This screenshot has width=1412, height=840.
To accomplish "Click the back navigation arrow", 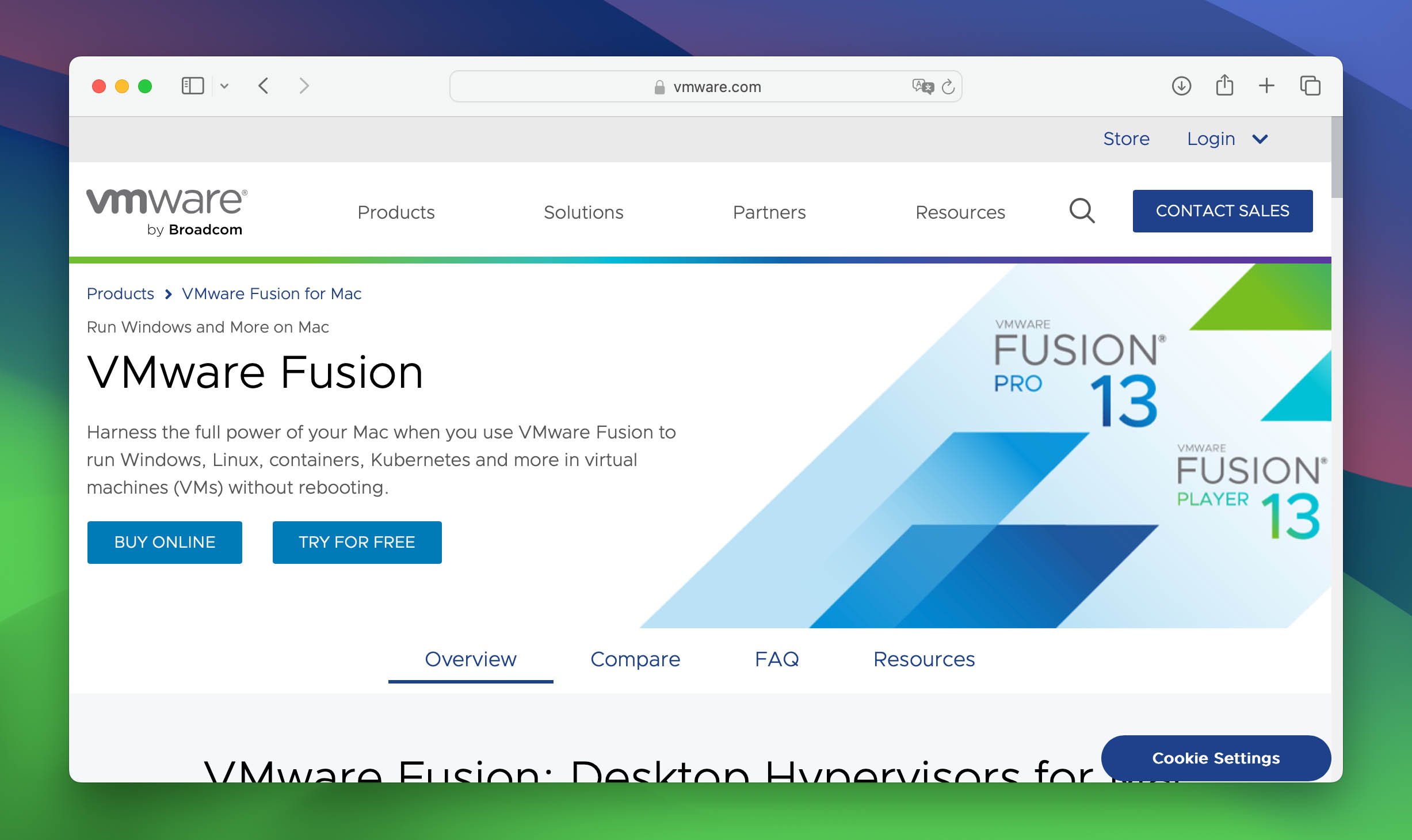I will tap(264, 86).
